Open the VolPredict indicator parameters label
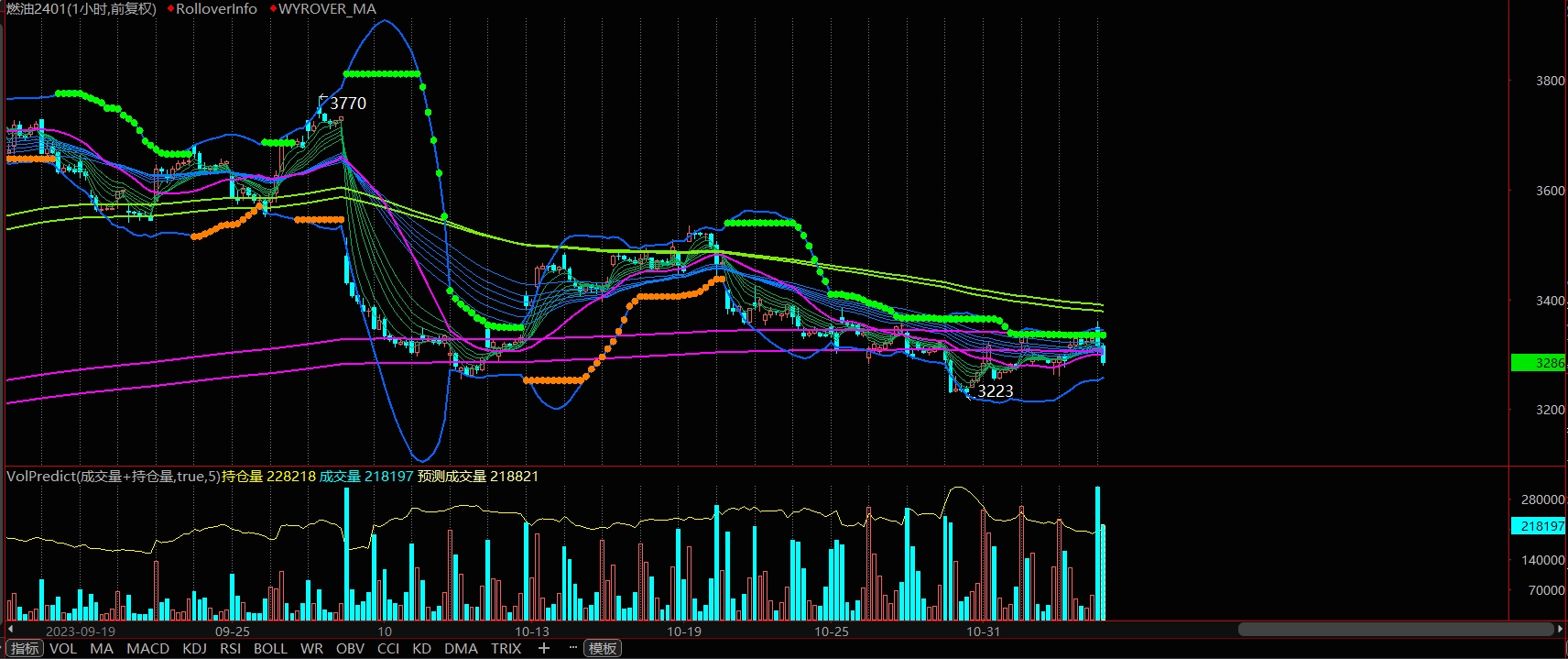 click(113, 477)
